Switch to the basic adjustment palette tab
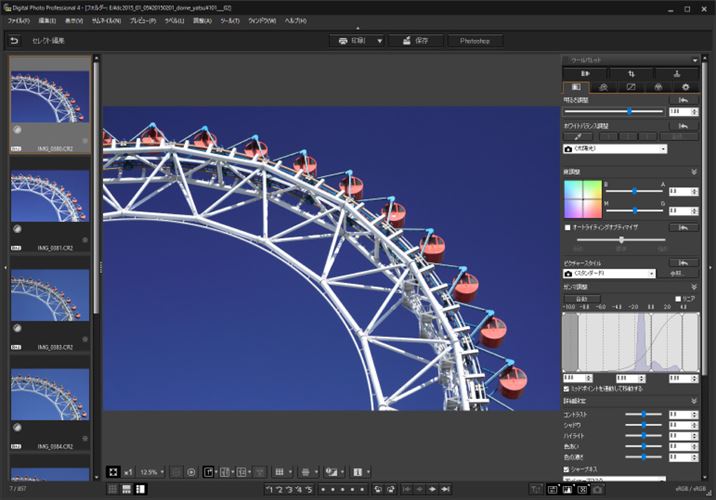This screenshot has width=716, height=500. tap(576, 87)
